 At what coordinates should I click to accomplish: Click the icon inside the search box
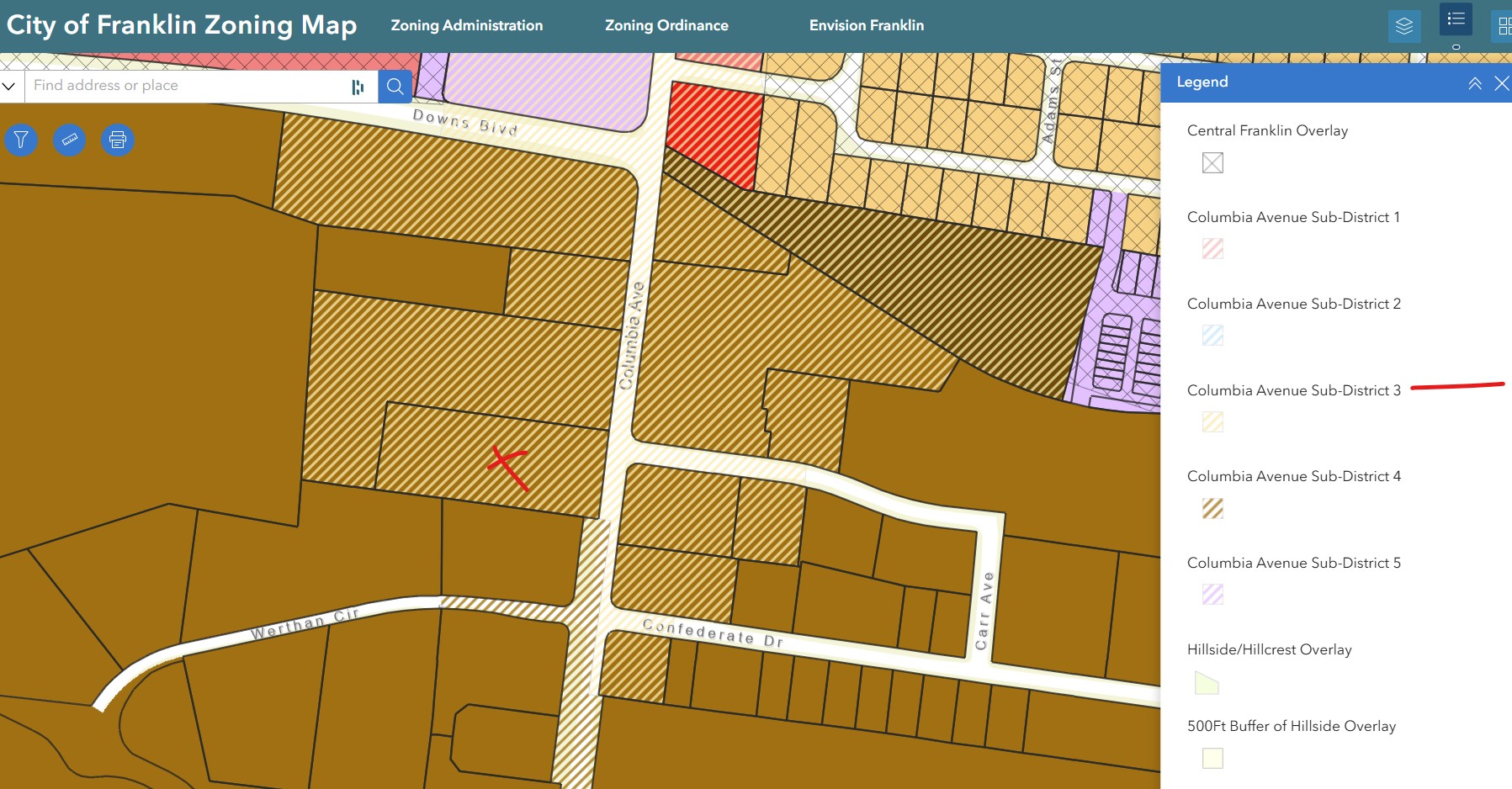[x=358, y=87]
